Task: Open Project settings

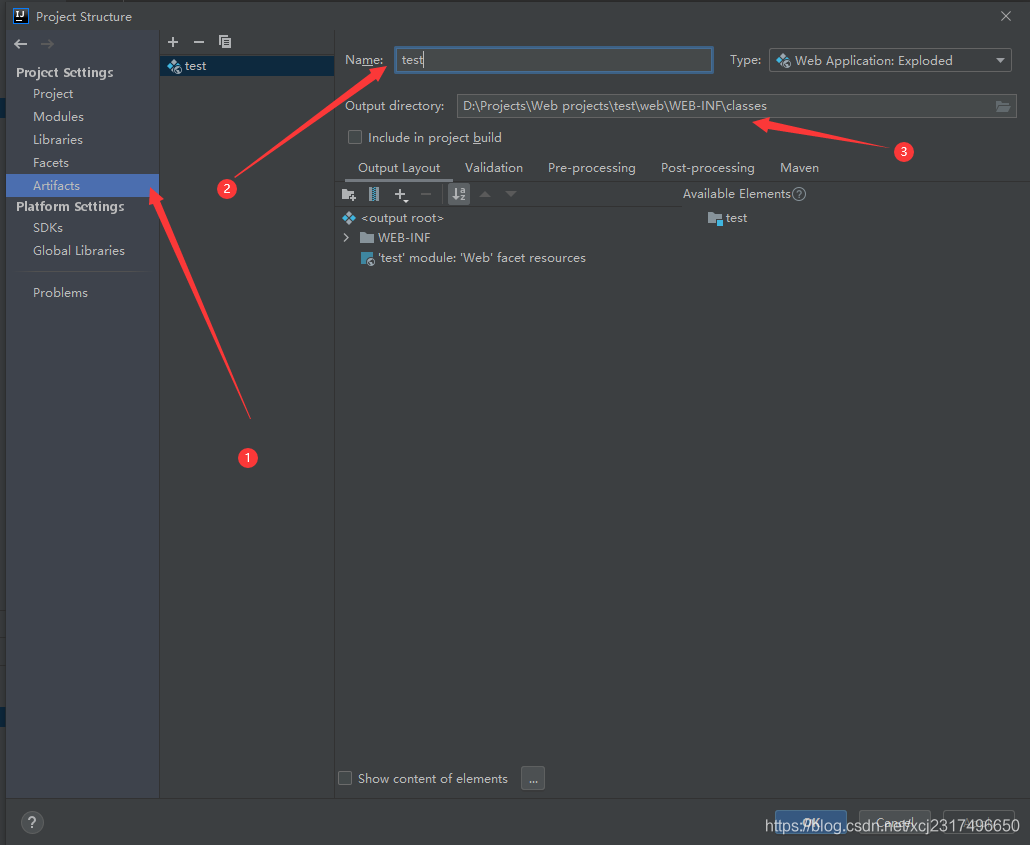Action: click(53, 94)
